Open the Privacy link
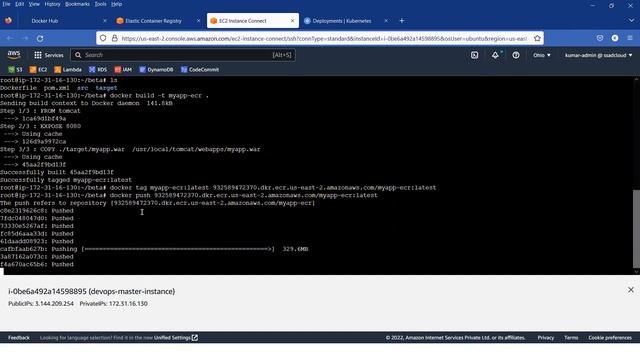Image resolution: width=640 pixels, height=360 pixels. click(546, 338)
